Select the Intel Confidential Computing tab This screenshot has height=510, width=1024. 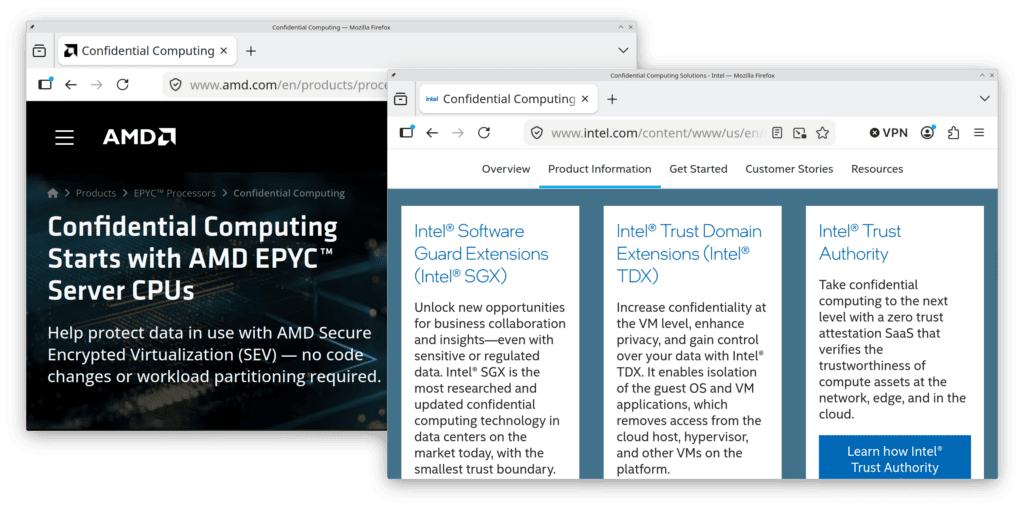click(x=507, y=99)
